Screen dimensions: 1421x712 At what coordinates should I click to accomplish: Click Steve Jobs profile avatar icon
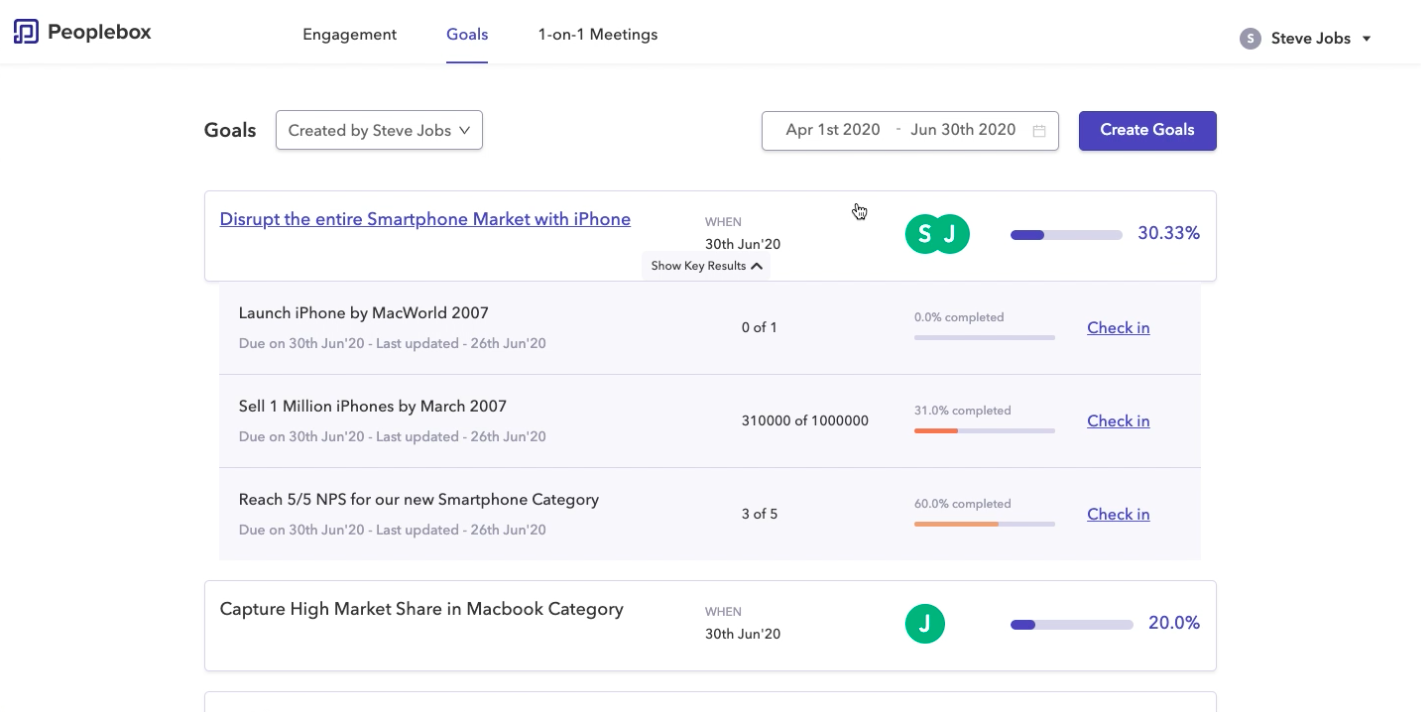click(1249, 39)
